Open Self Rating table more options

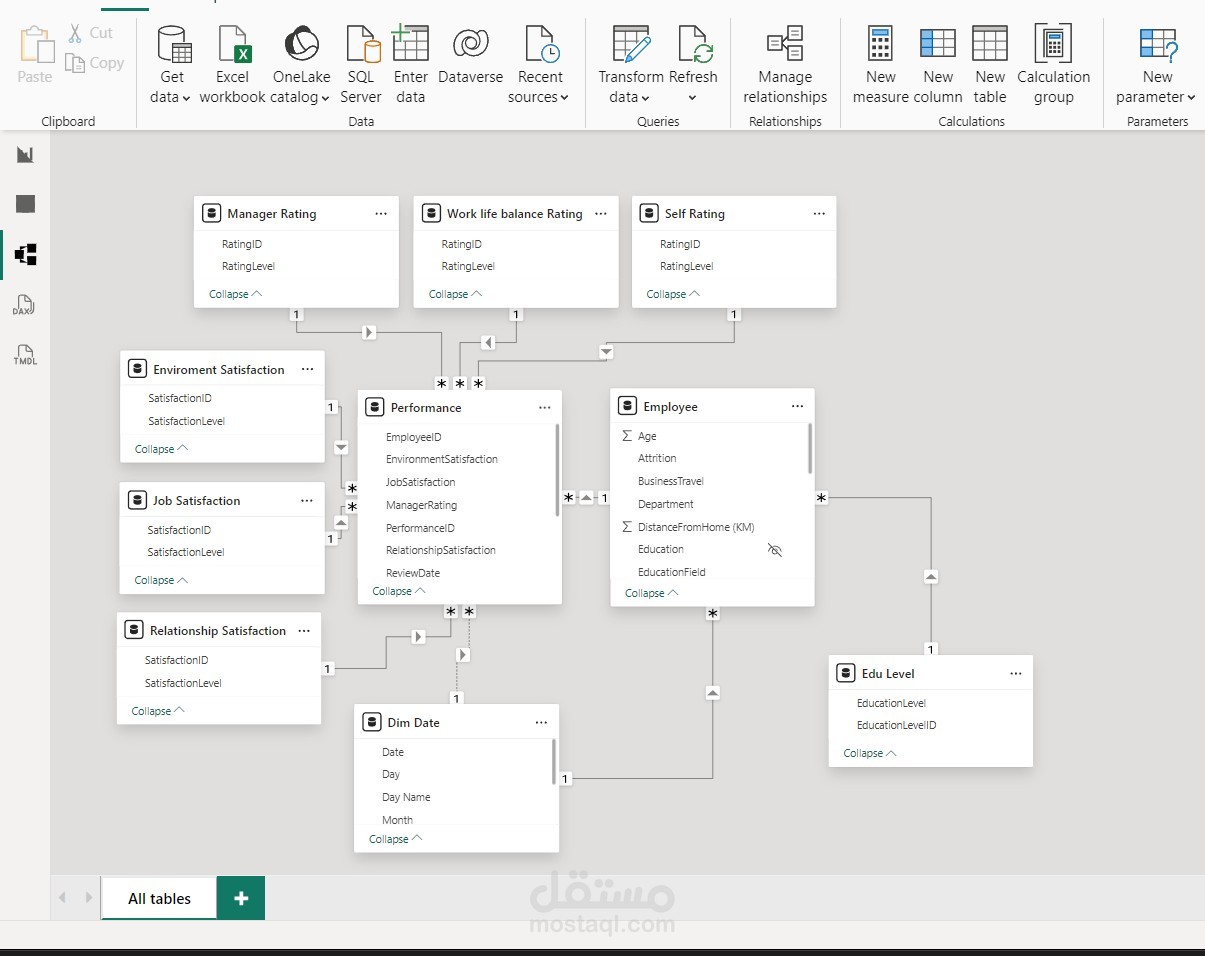coord(819,214)
